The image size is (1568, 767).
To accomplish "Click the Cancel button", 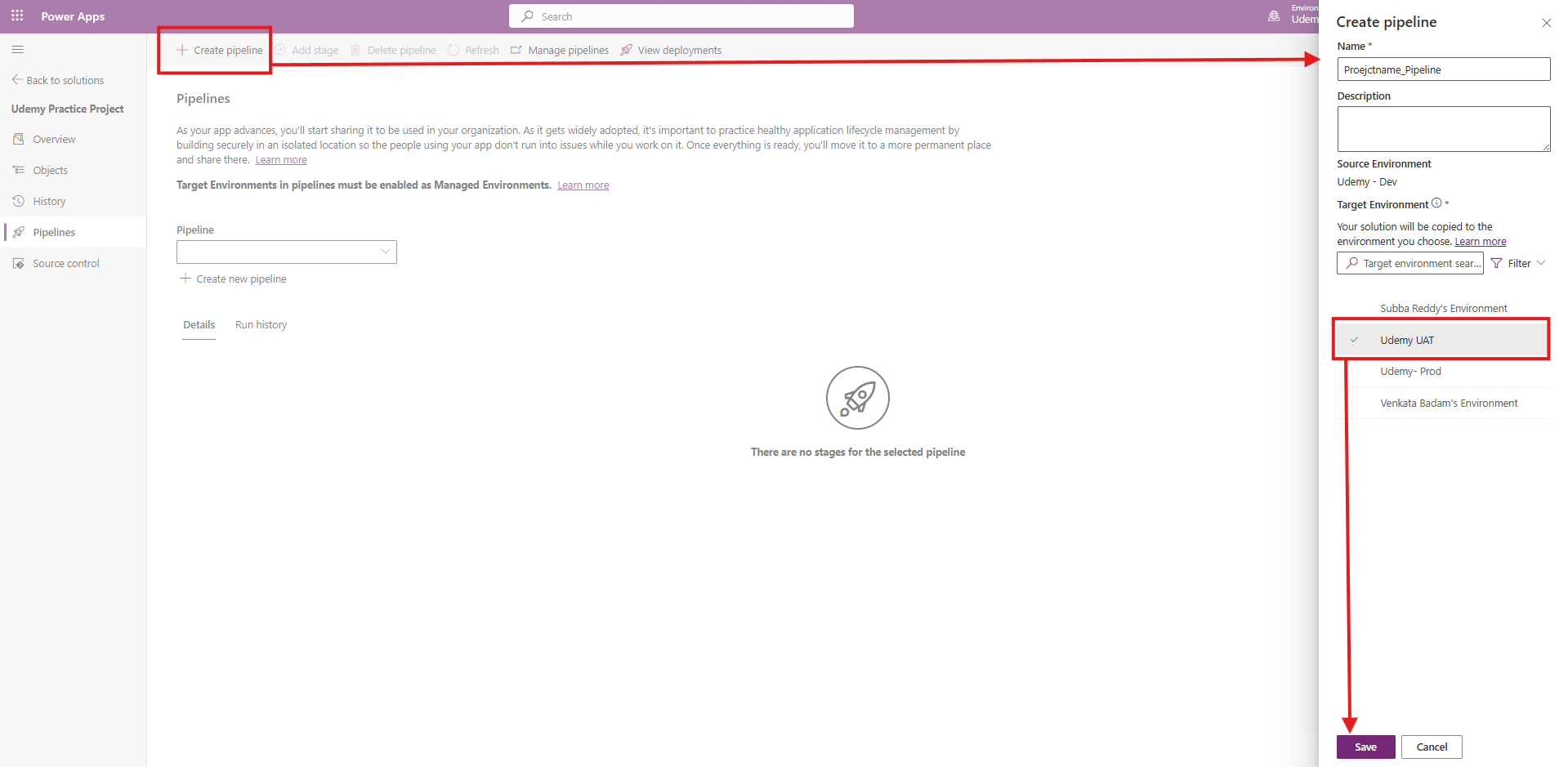I will [1432, 747].
